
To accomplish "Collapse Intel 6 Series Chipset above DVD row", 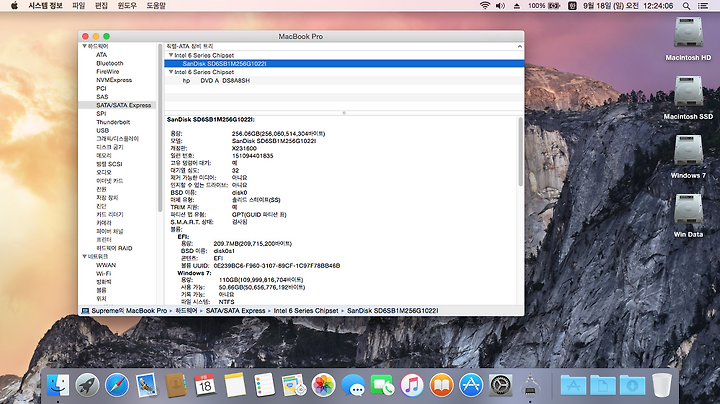I will coord(171,72).
